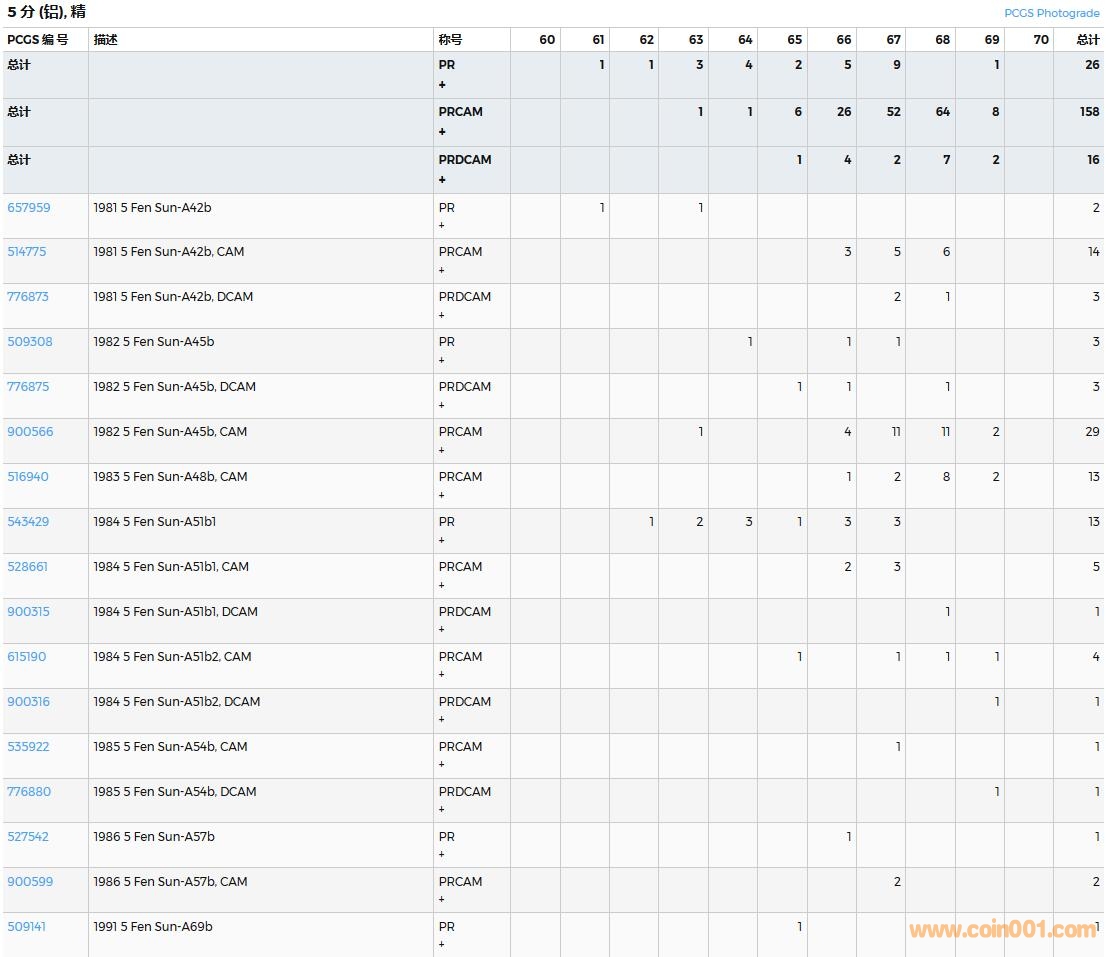Open the 776873 coin entry
This screenshot has width=1109, height=957.
[28, 297]
